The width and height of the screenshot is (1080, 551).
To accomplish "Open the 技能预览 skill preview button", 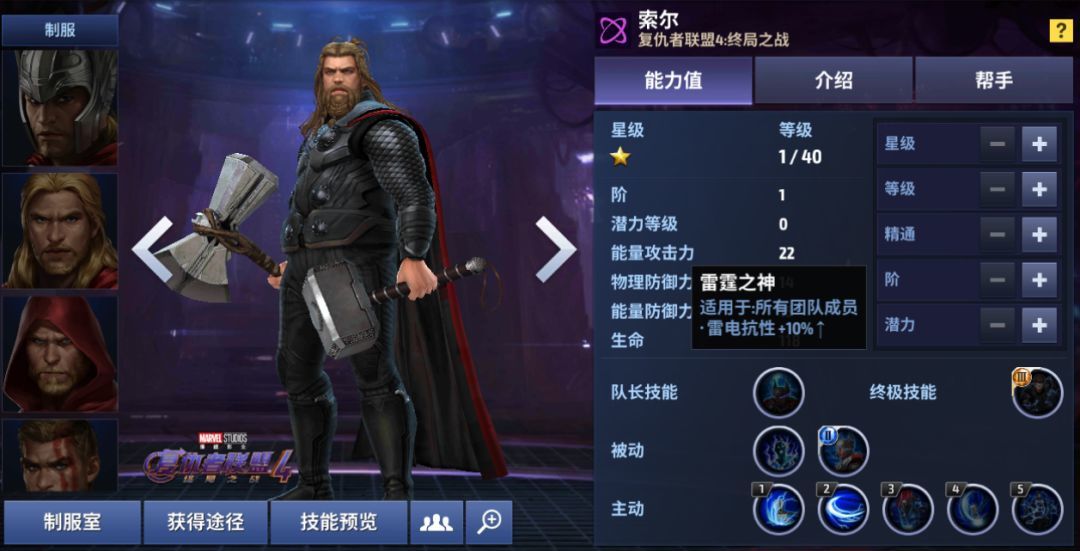I will [338, 522].
